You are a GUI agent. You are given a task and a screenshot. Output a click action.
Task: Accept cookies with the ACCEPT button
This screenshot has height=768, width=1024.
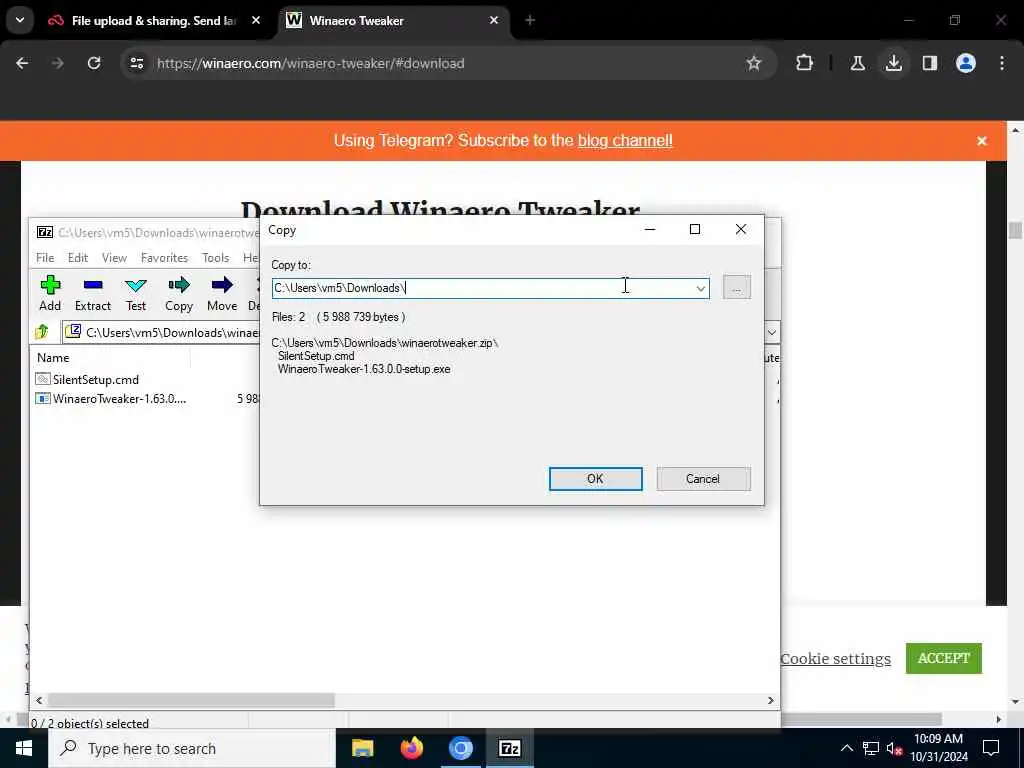[944, 658]
